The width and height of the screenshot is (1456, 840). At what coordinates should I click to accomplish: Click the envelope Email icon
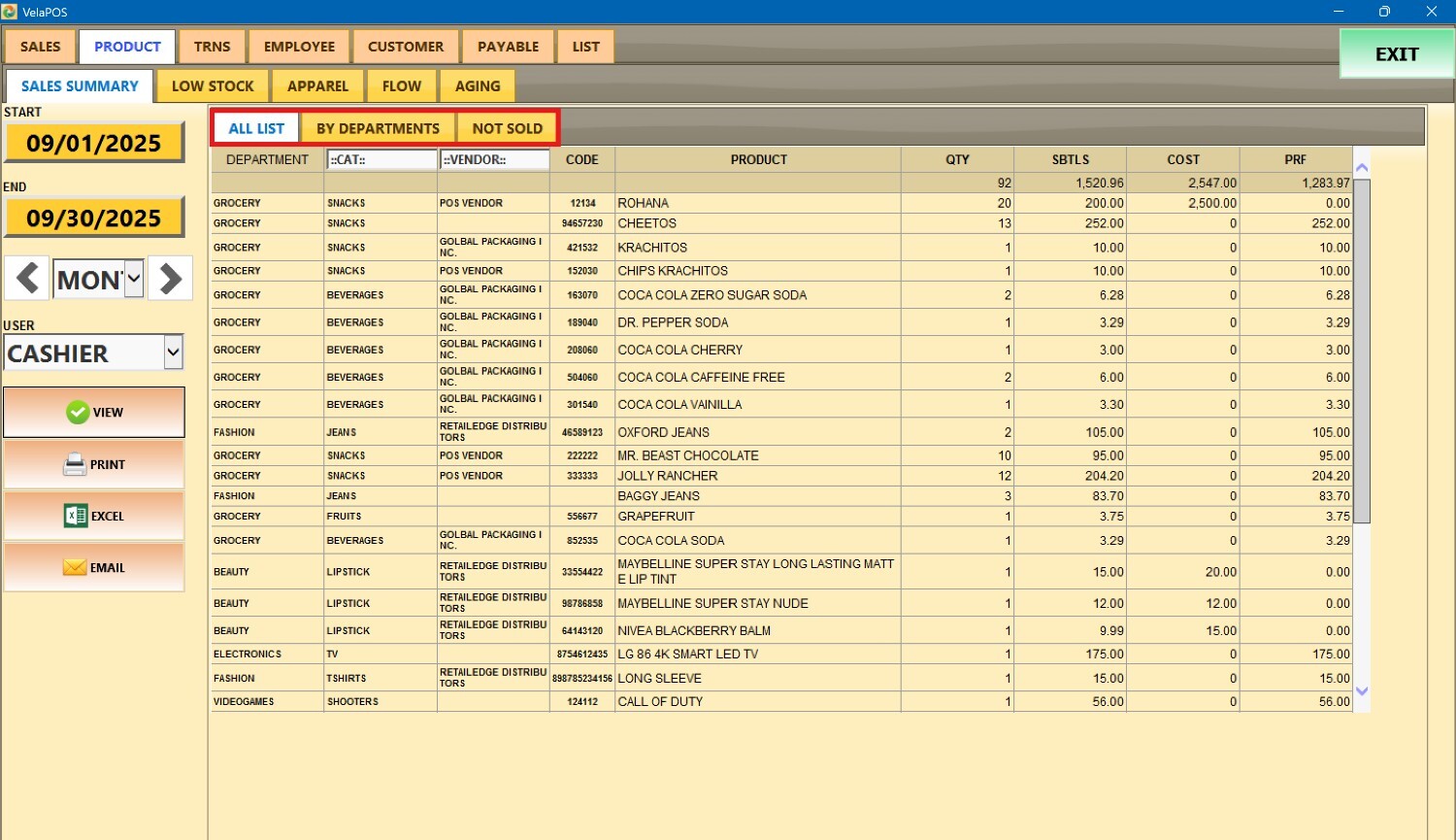[x=75, y=568]
